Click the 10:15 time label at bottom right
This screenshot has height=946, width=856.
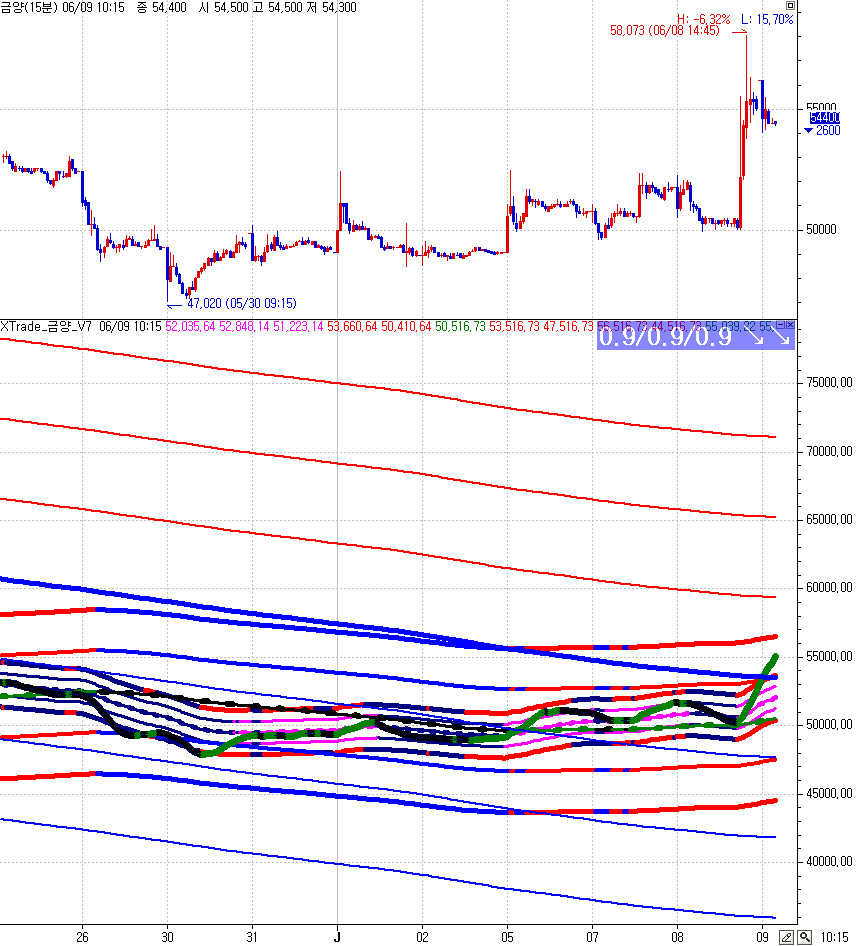[x=835, y=937]
